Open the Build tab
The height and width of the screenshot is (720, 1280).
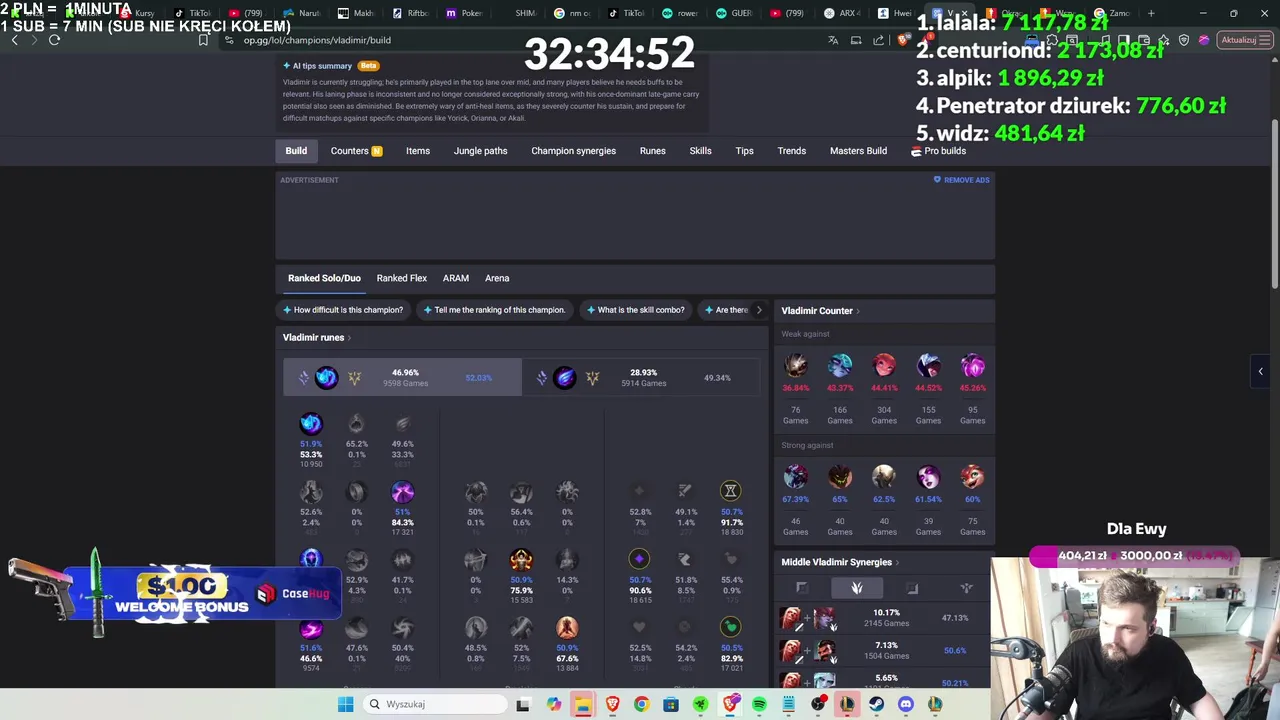pos(296,151)
